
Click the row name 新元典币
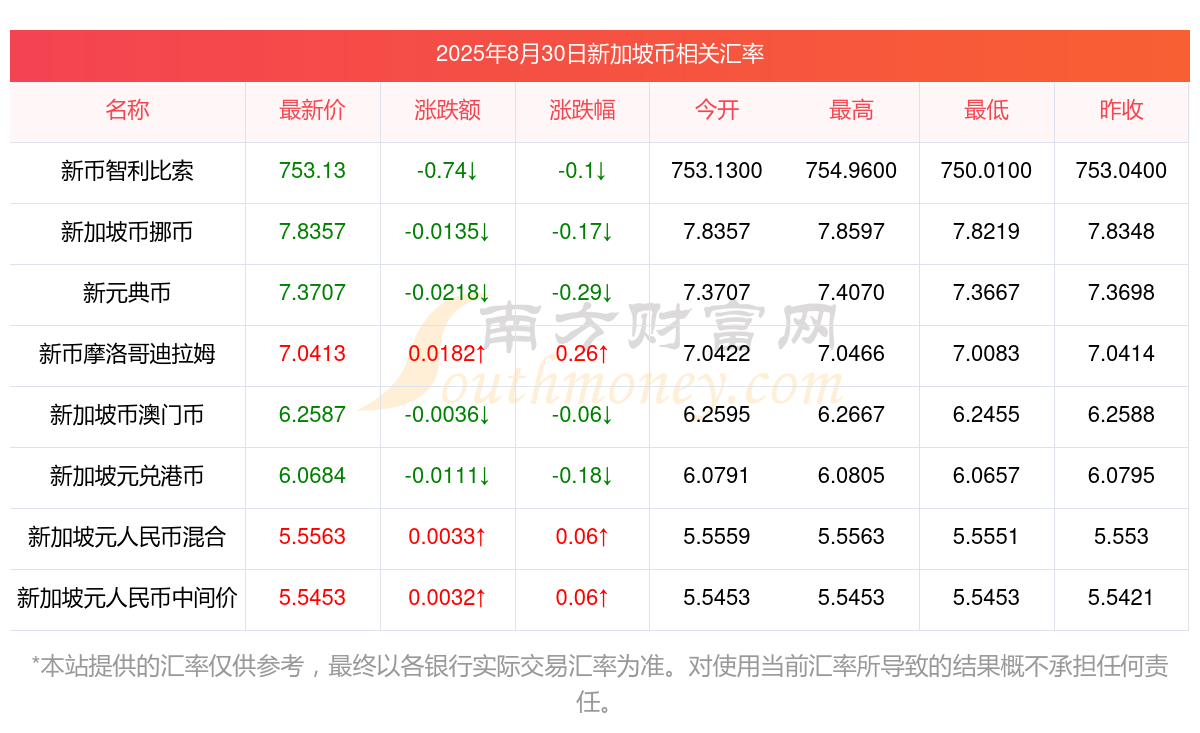[x=127, y=294]
